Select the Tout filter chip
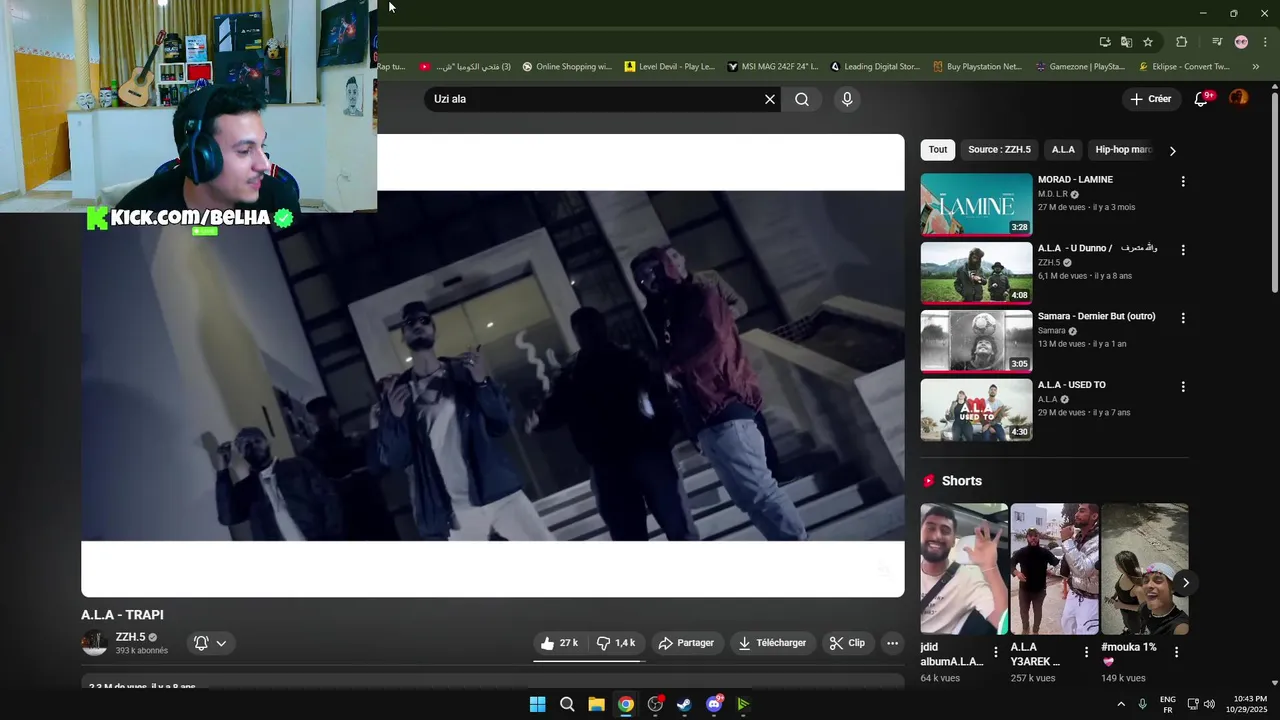Viewport: 1280px width, 720px height. click(938, 150)
